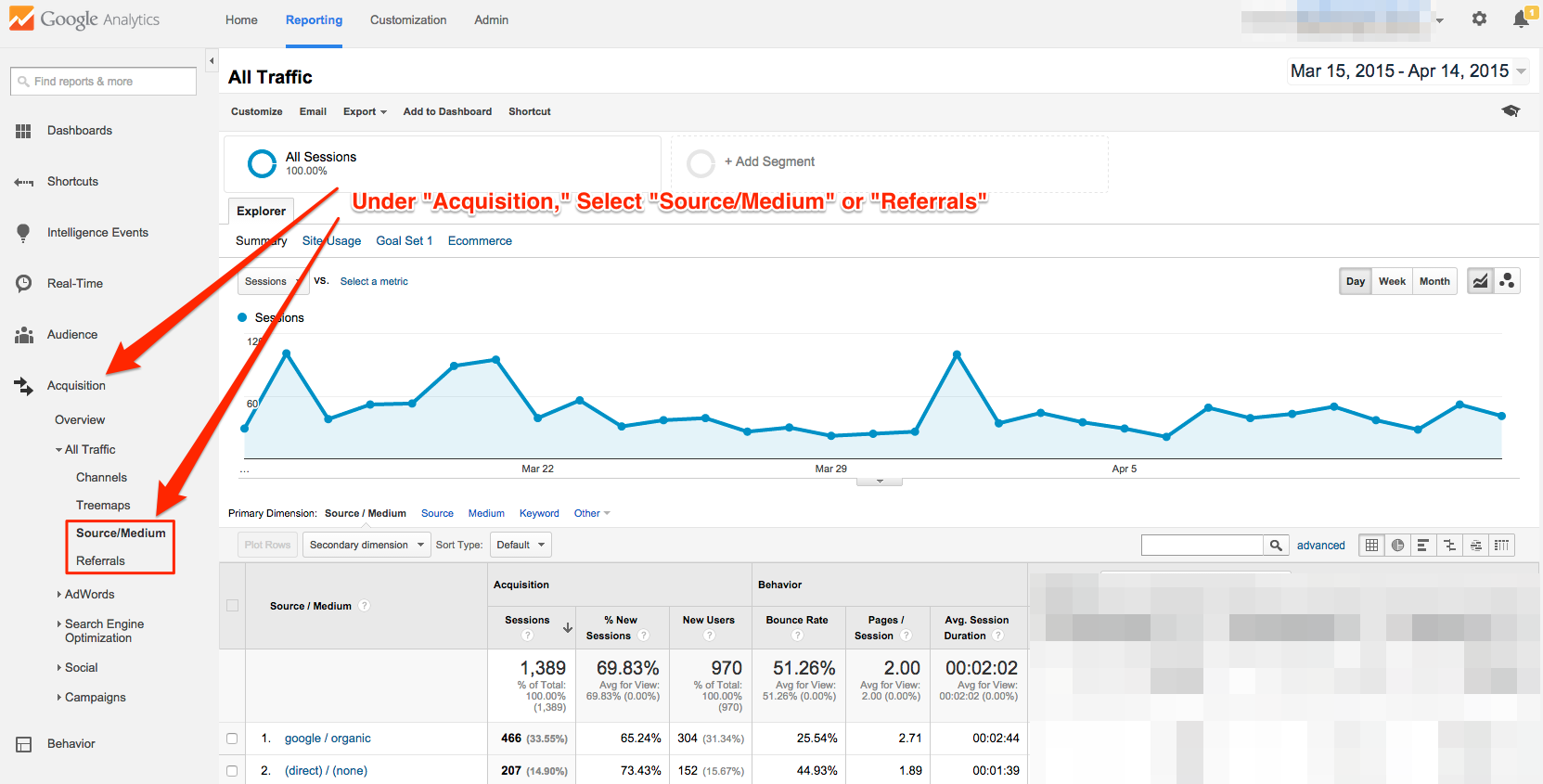Set graph interval to Month
1543x784 pixels.
[x=1434, y=281]
